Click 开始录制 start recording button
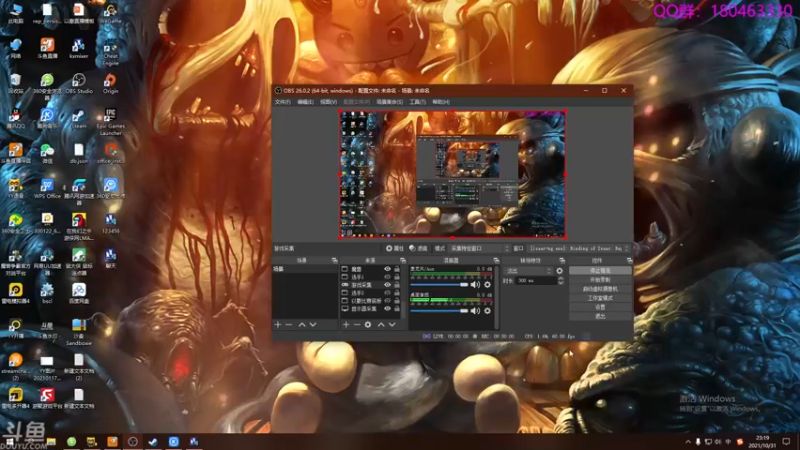This screenshot has height=450, width=800. (600, 280)
